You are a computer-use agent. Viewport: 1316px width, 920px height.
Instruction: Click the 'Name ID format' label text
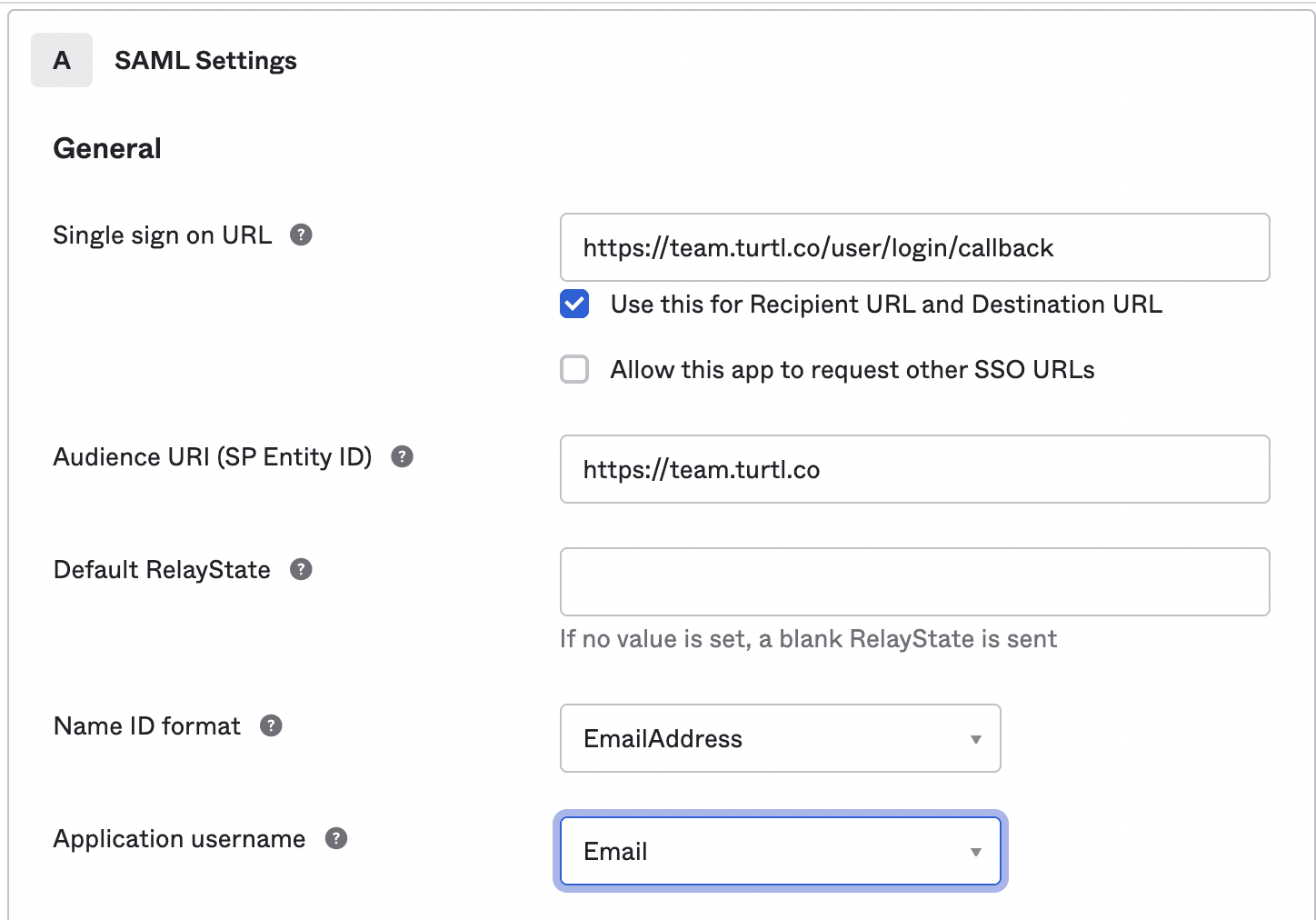pos(147,725)
